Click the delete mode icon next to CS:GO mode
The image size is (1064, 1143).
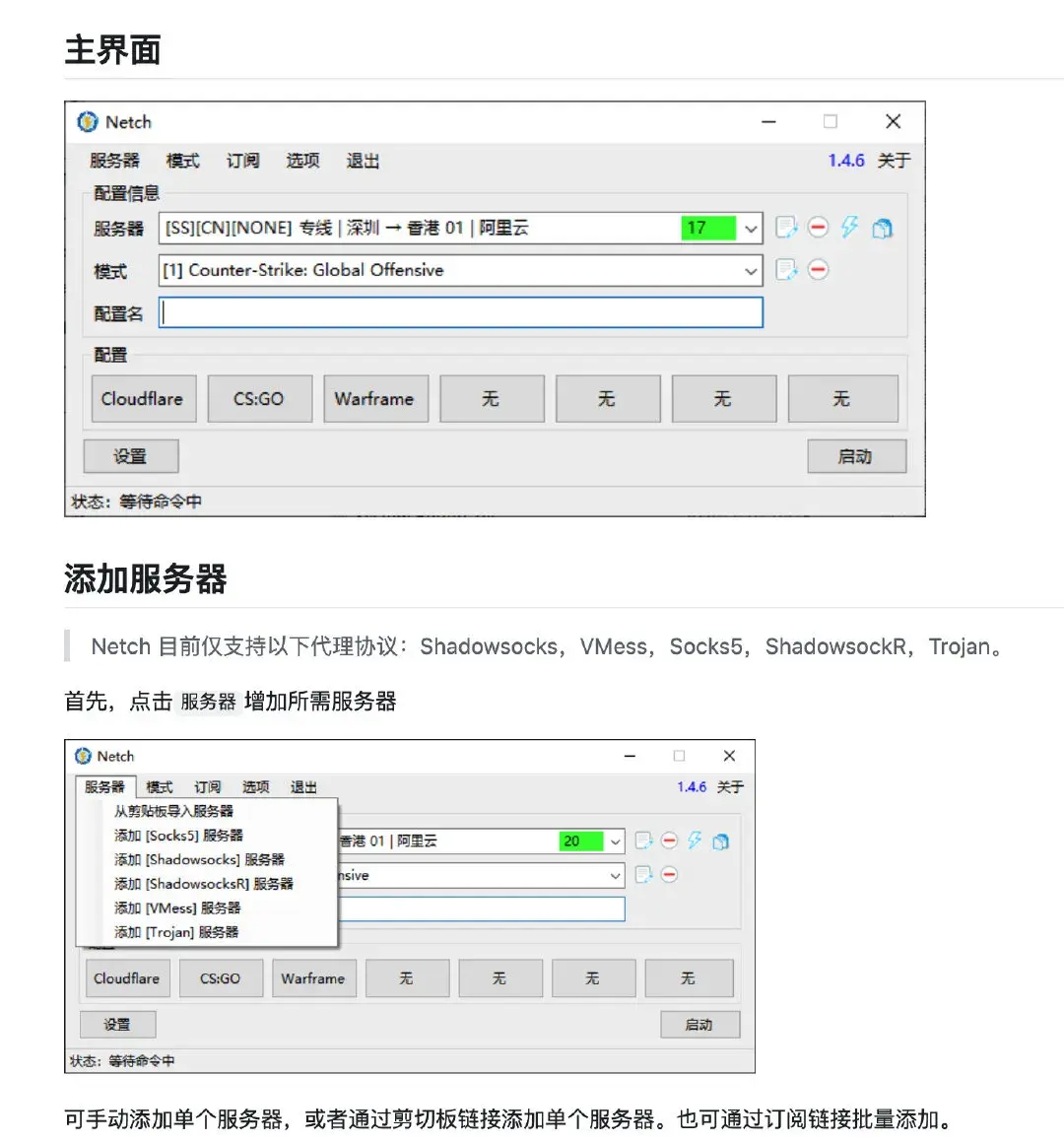818,270
